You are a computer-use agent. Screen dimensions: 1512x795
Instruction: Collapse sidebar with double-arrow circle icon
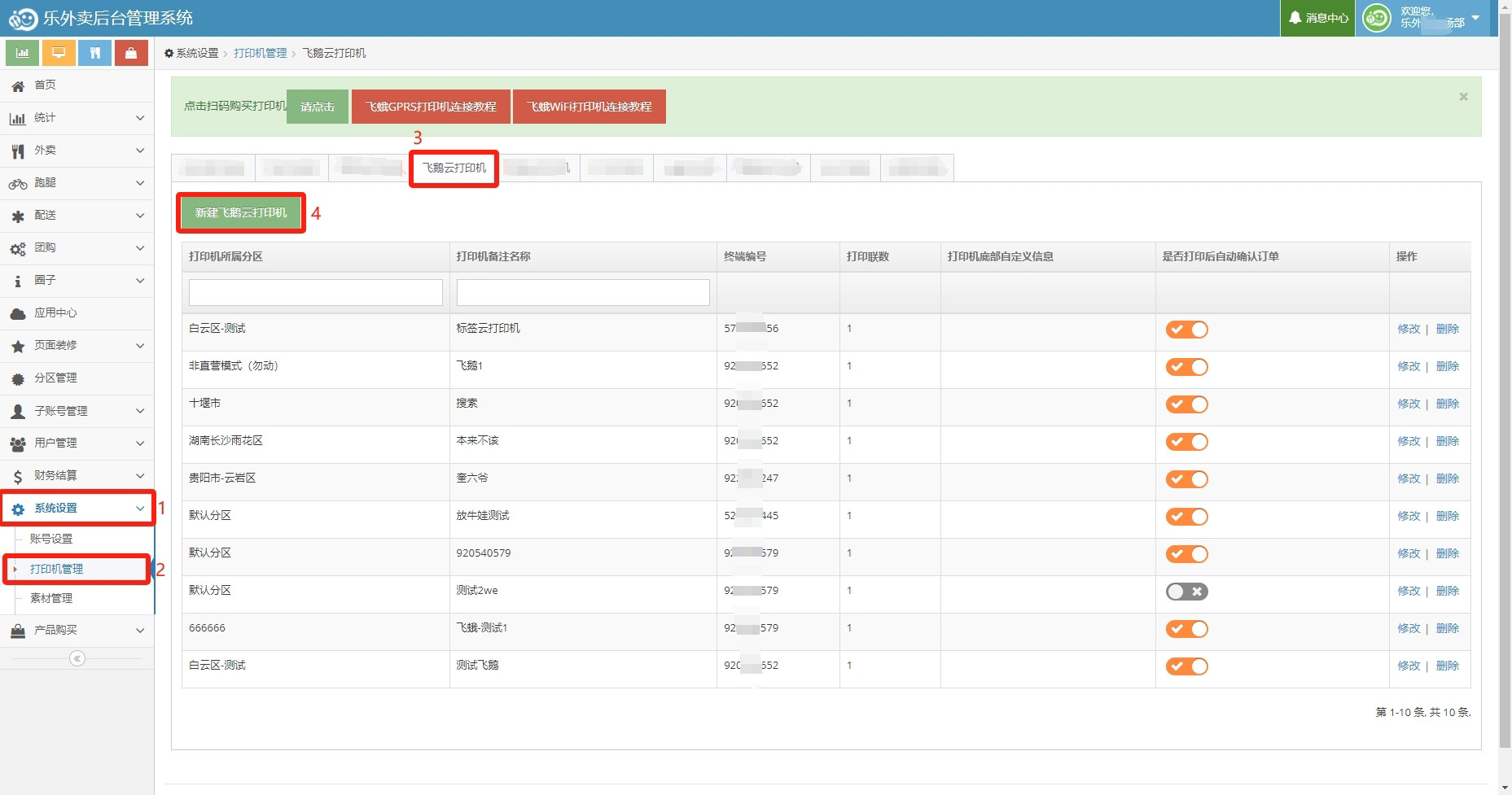(x=77, y=658)
